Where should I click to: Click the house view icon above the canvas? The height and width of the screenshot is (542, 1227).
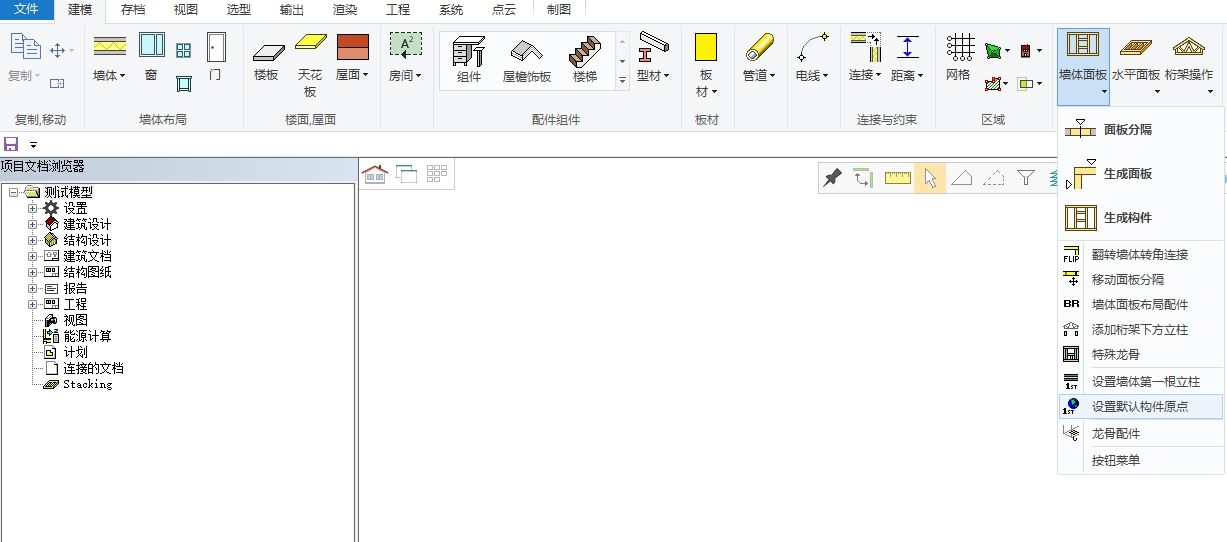(x=374, y=174)
